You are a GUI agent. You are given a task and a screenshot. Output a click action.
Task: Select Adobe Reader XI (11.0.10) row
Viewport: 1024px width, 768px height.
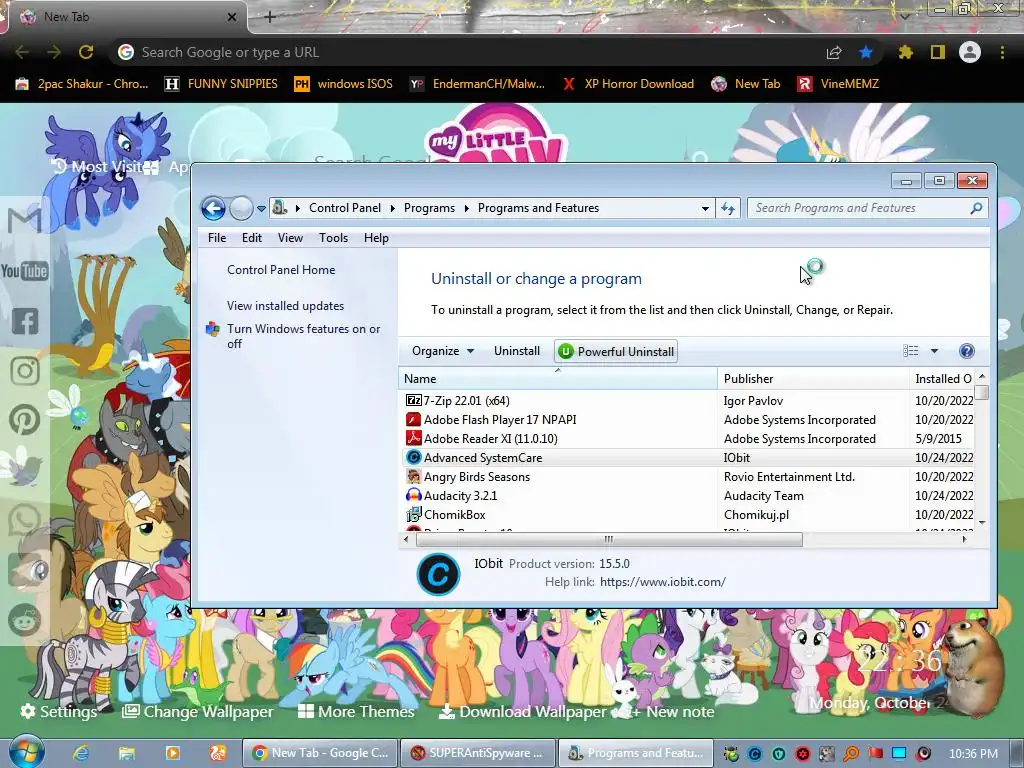point(689,439)
